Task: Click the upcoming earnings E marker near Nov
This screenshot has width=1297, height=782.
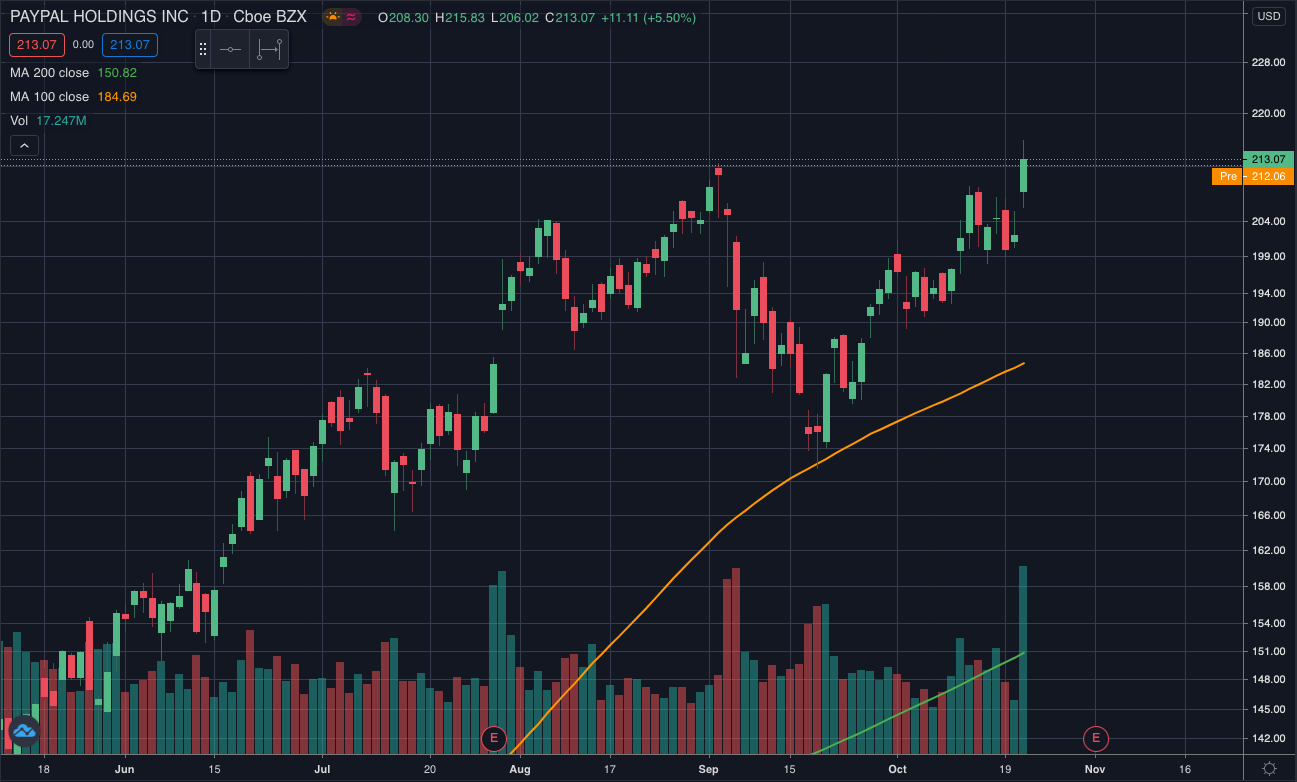Action: pyautogui.click(x=1096, y=739)
